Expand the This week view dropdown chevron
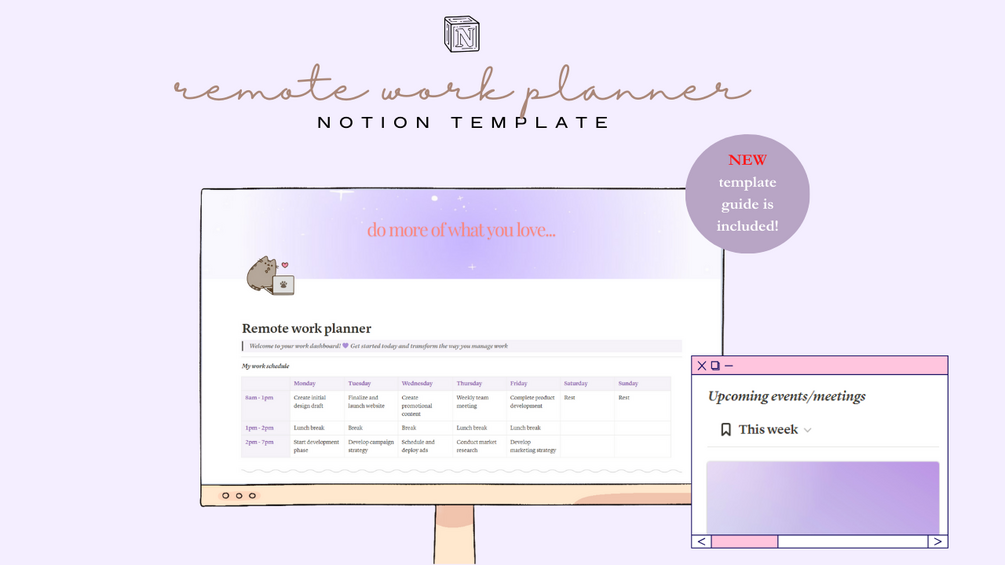Screen dimensions: 1005x565 (x=808, y=430)
